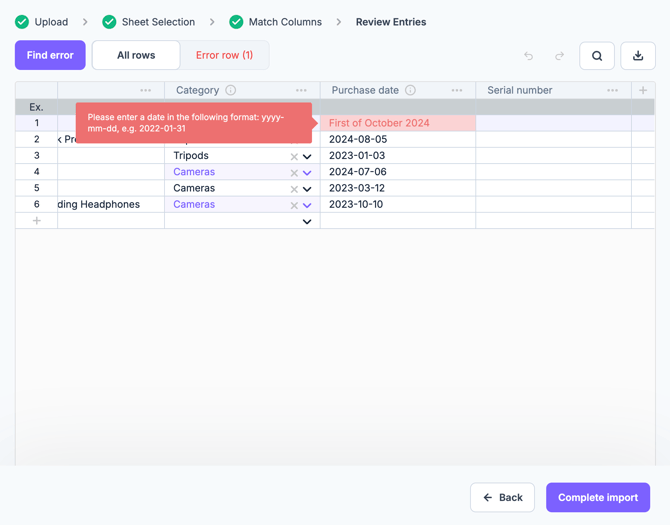Open the Category column three-dot menu
The height and width of the screenshot is (525, 670).
(301, 90)
